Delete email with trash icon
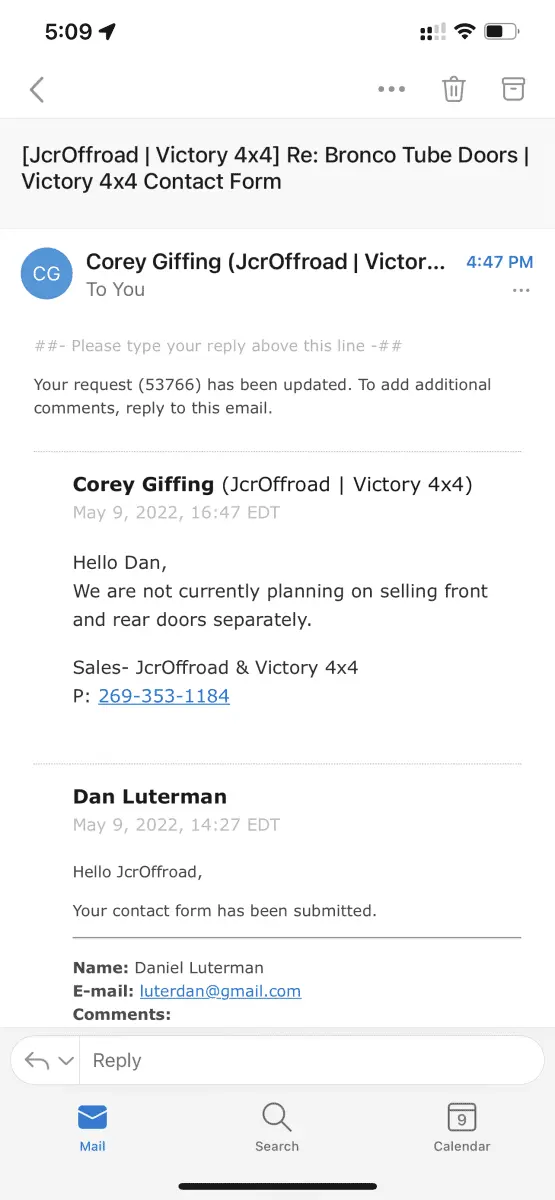 point(454,89)
